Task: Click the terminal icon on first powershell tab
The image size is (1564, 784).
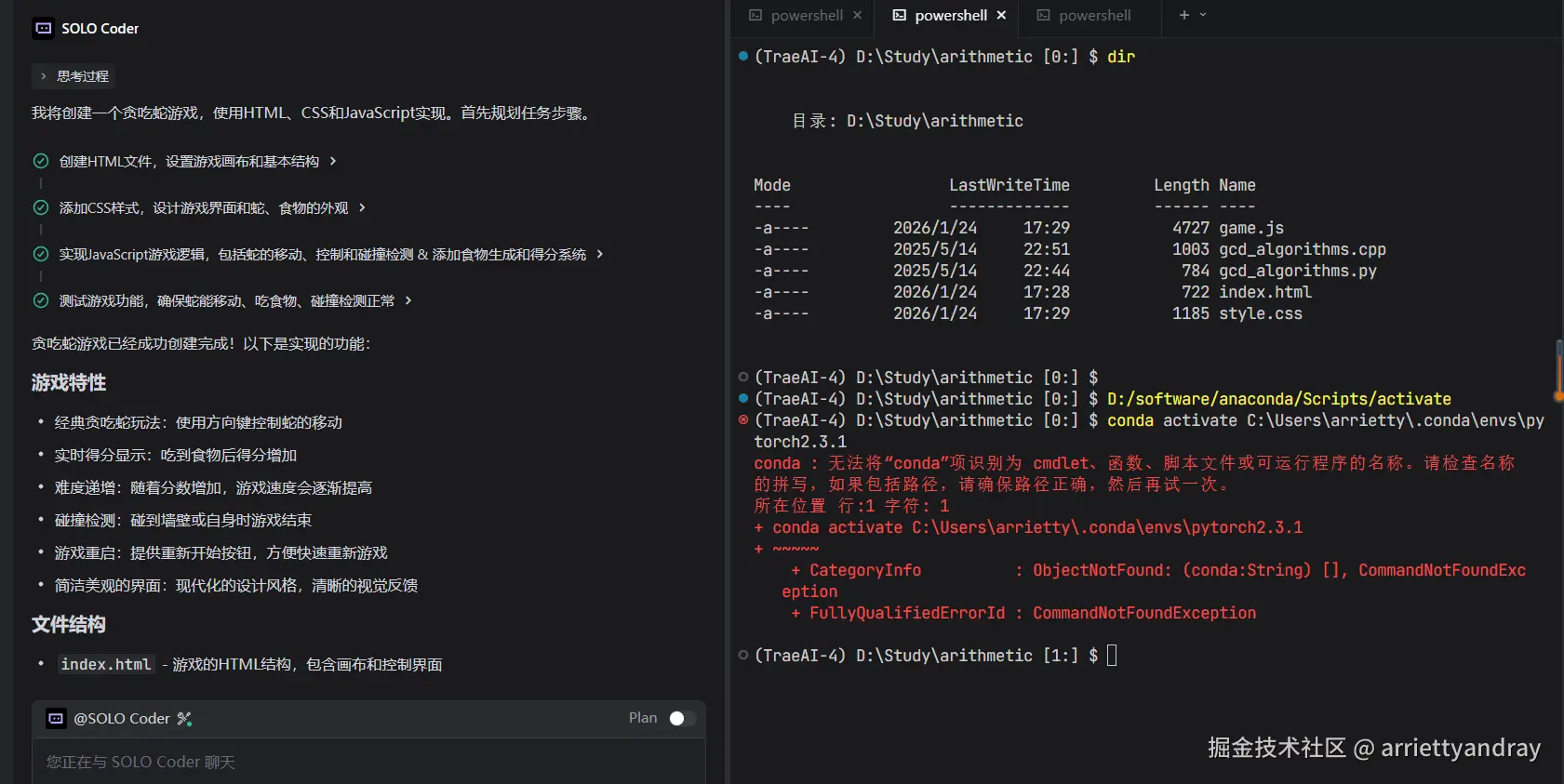Action: coord(755,15)
